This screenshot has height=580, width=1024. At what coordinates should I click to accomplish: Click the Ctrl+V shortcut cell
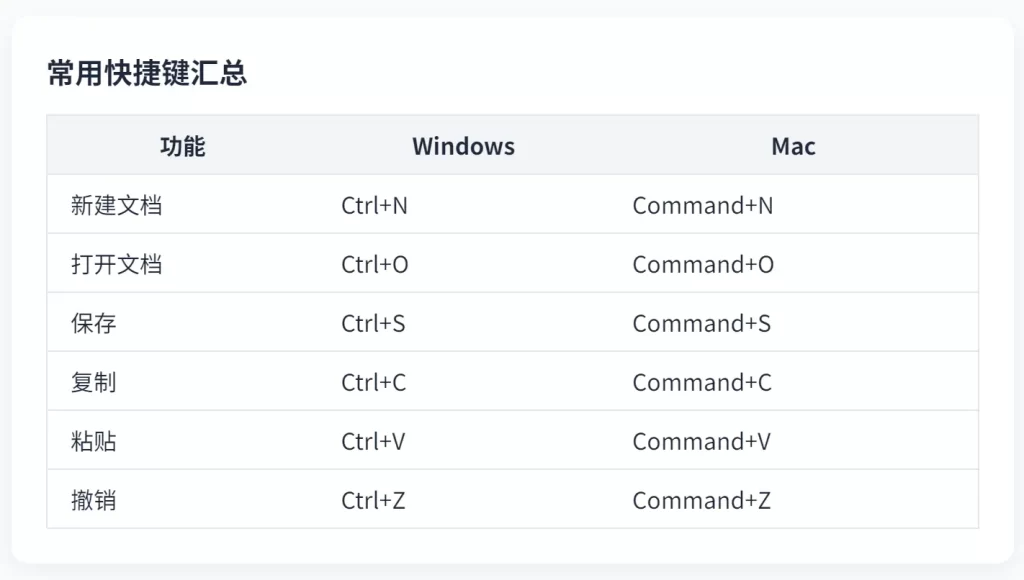pos(373,442)
